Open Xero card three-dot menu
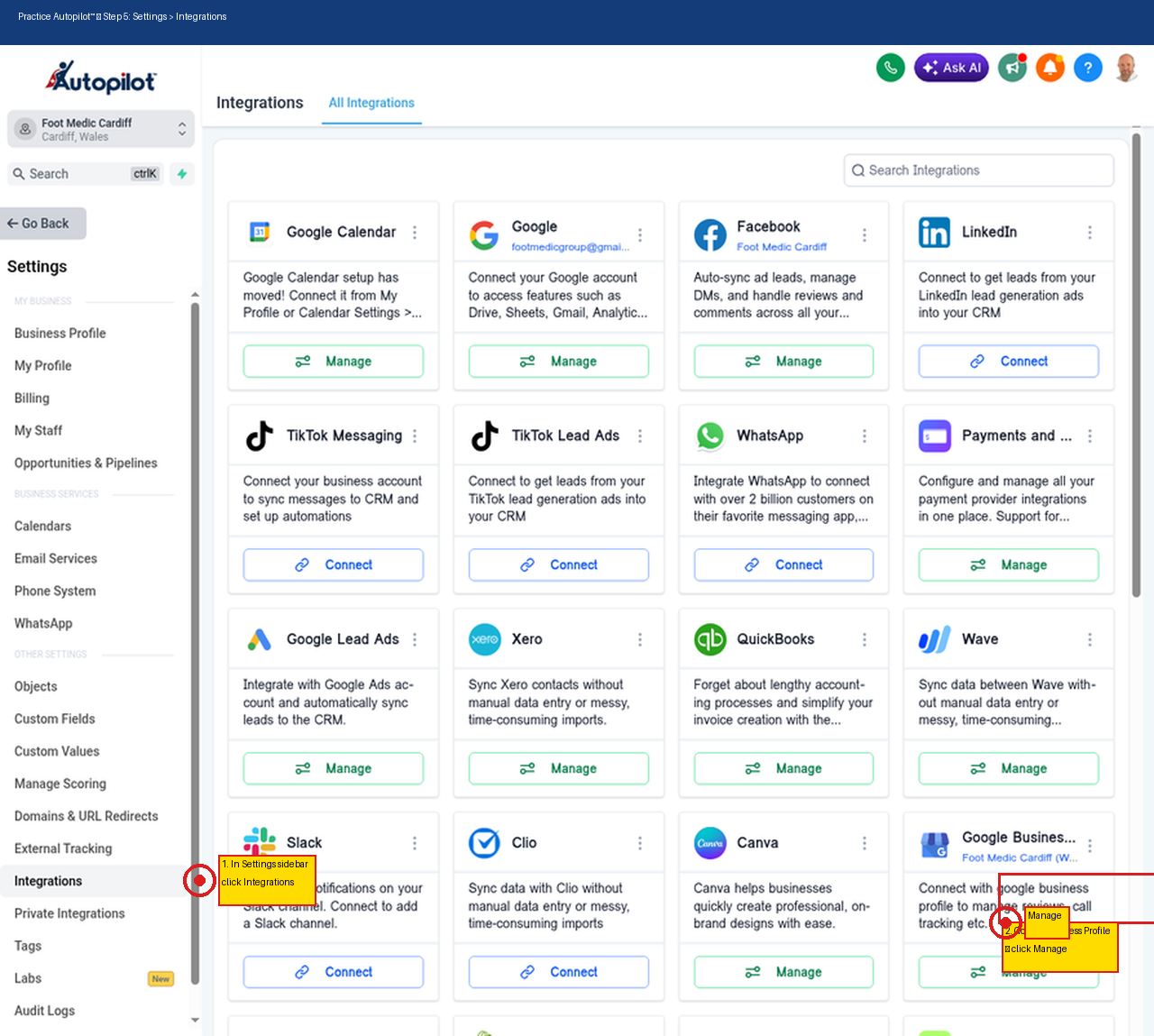This screenshot has height=1036, width=1154. point(640,639)
